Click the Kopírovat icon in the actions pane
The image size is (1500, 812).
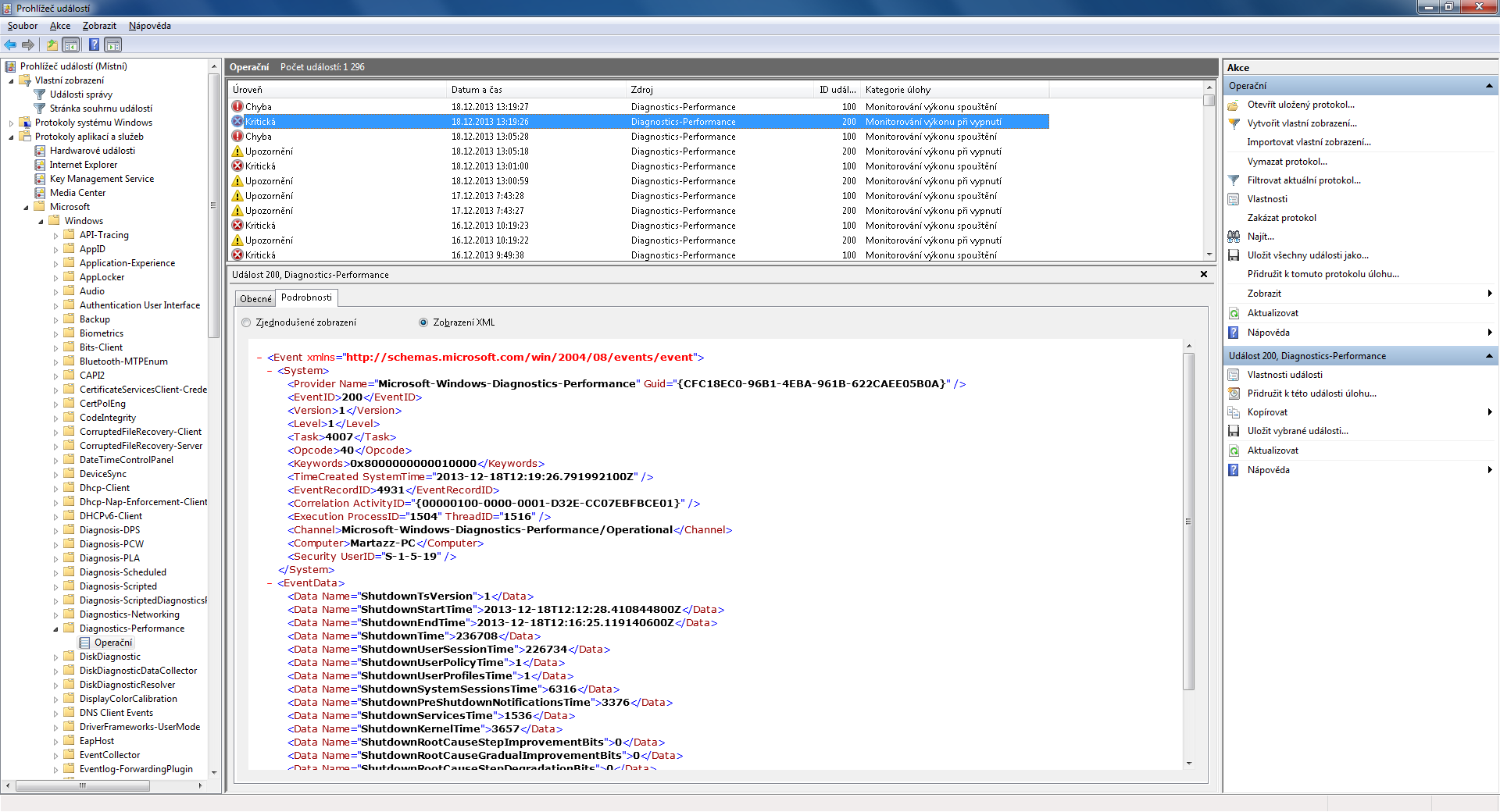(1234, 412)
